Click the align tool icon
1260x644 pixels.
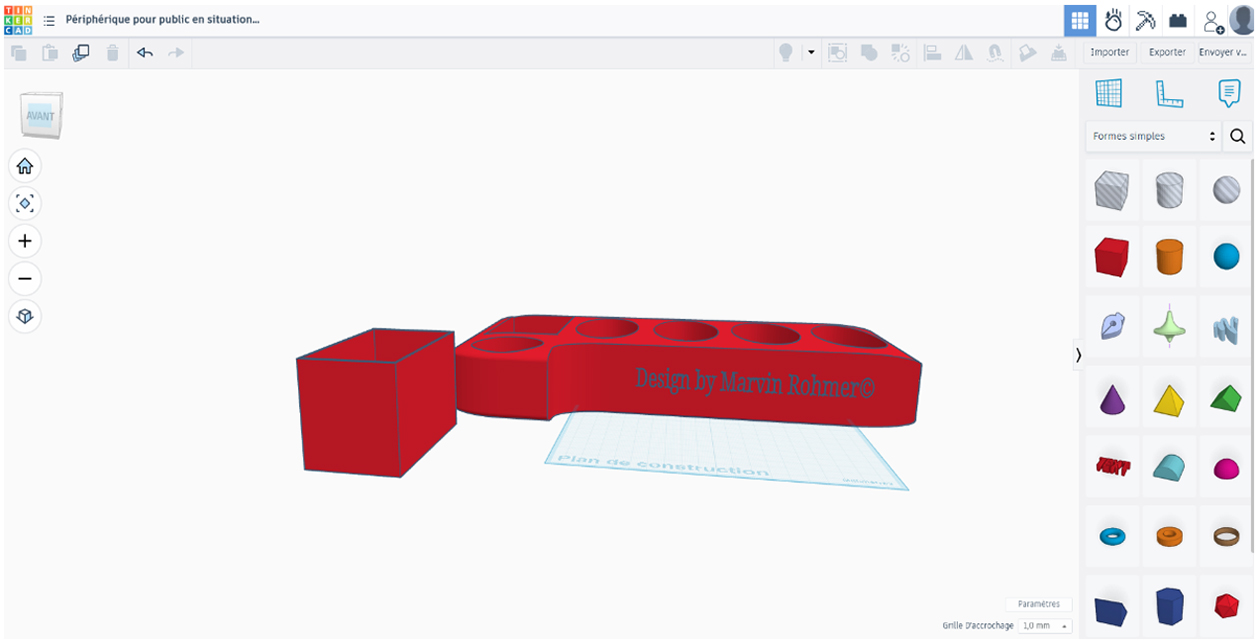tap(932, 53)
